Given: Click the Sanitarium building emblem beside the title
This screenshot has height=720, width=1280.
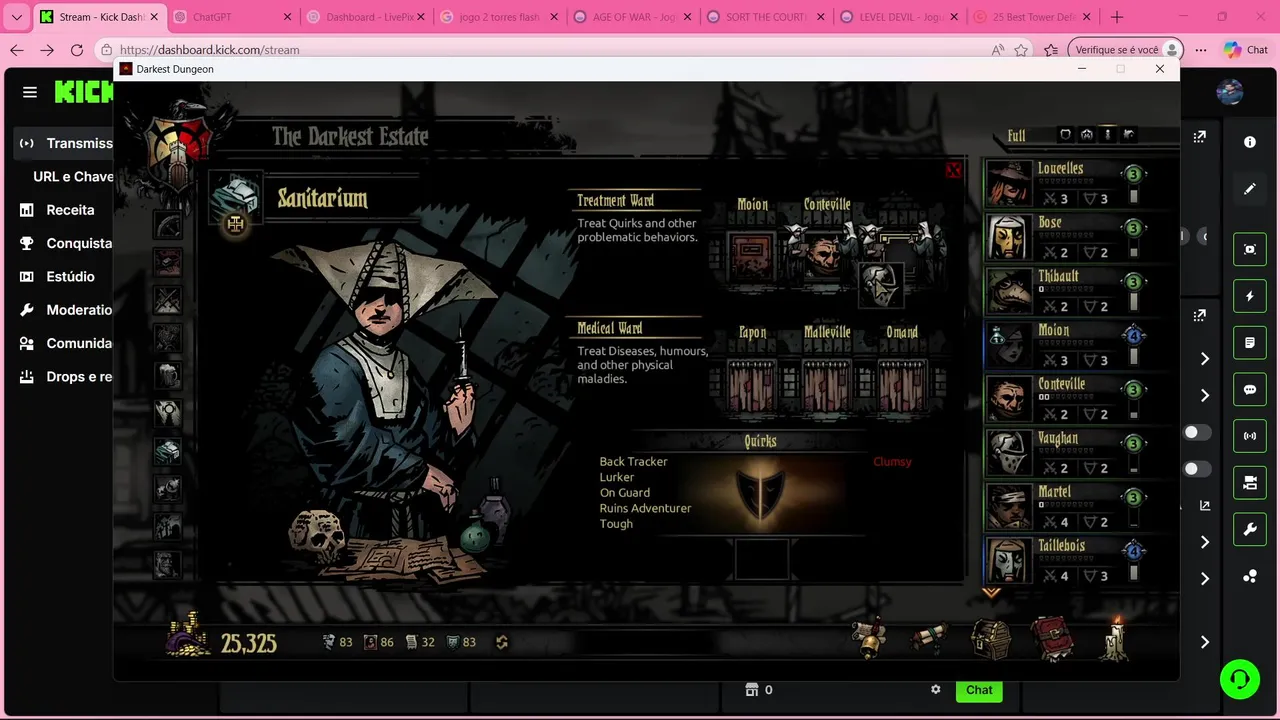Looking at the screenshot, I should click(x=236, y=198).
